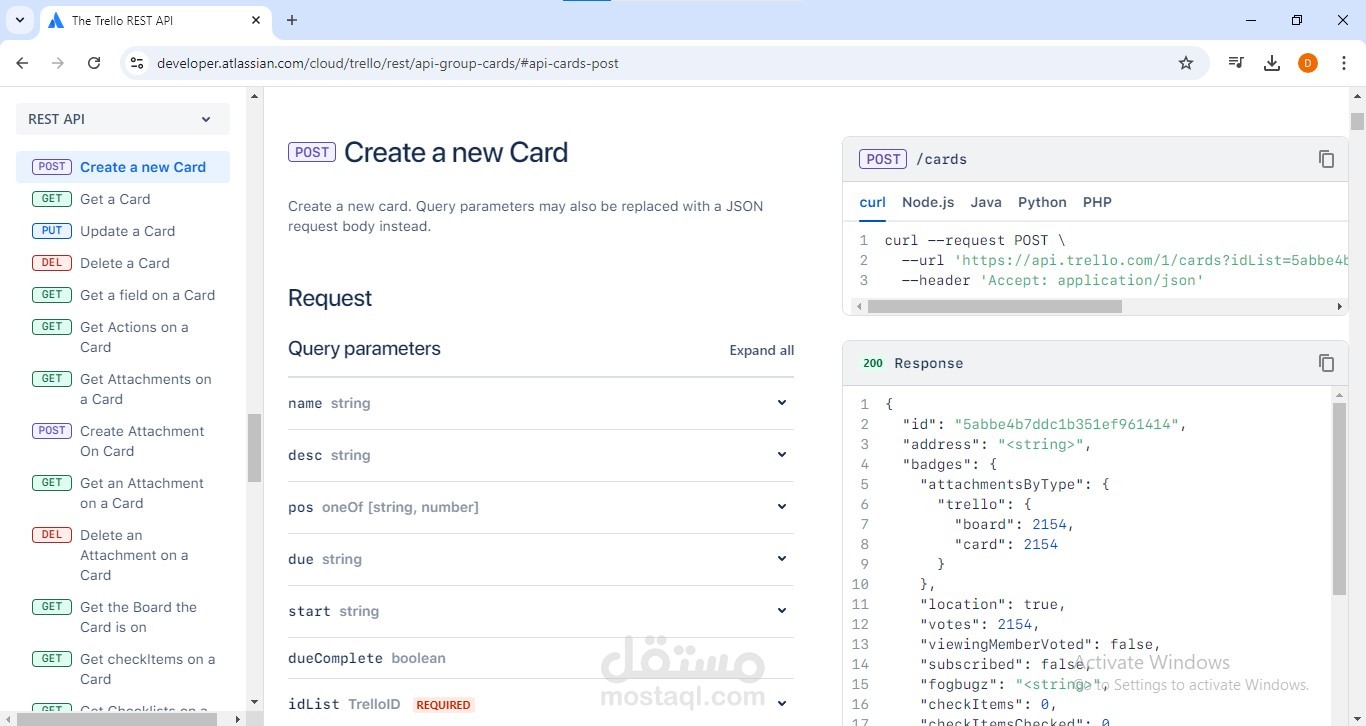The width and height of the screenshot is (1366, 726).
Task: Click the /cards endpoint path text
Action: 942,159
